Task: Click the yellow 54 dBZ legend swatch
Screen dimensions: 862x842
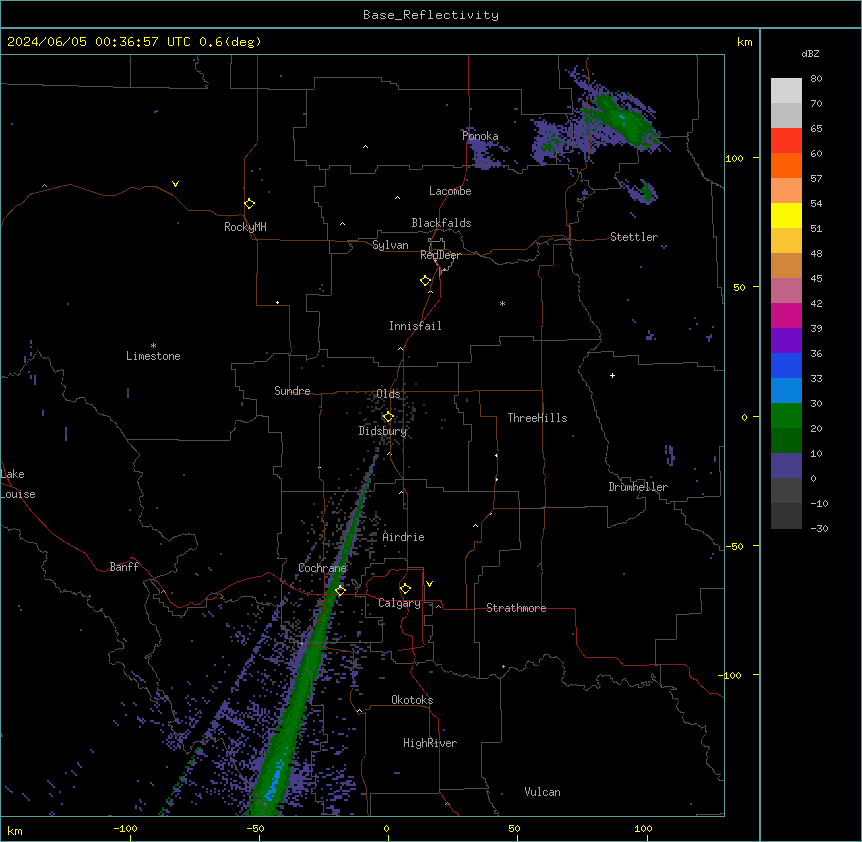Action: (x=786, y=215)
